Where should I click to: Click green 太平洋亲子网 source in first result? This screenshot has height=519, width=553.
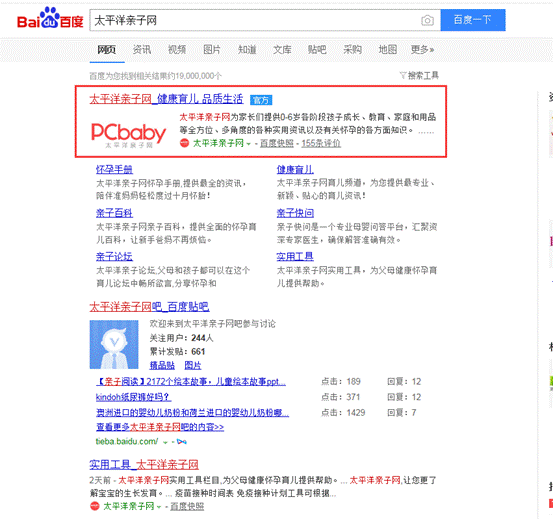[218, 143]
